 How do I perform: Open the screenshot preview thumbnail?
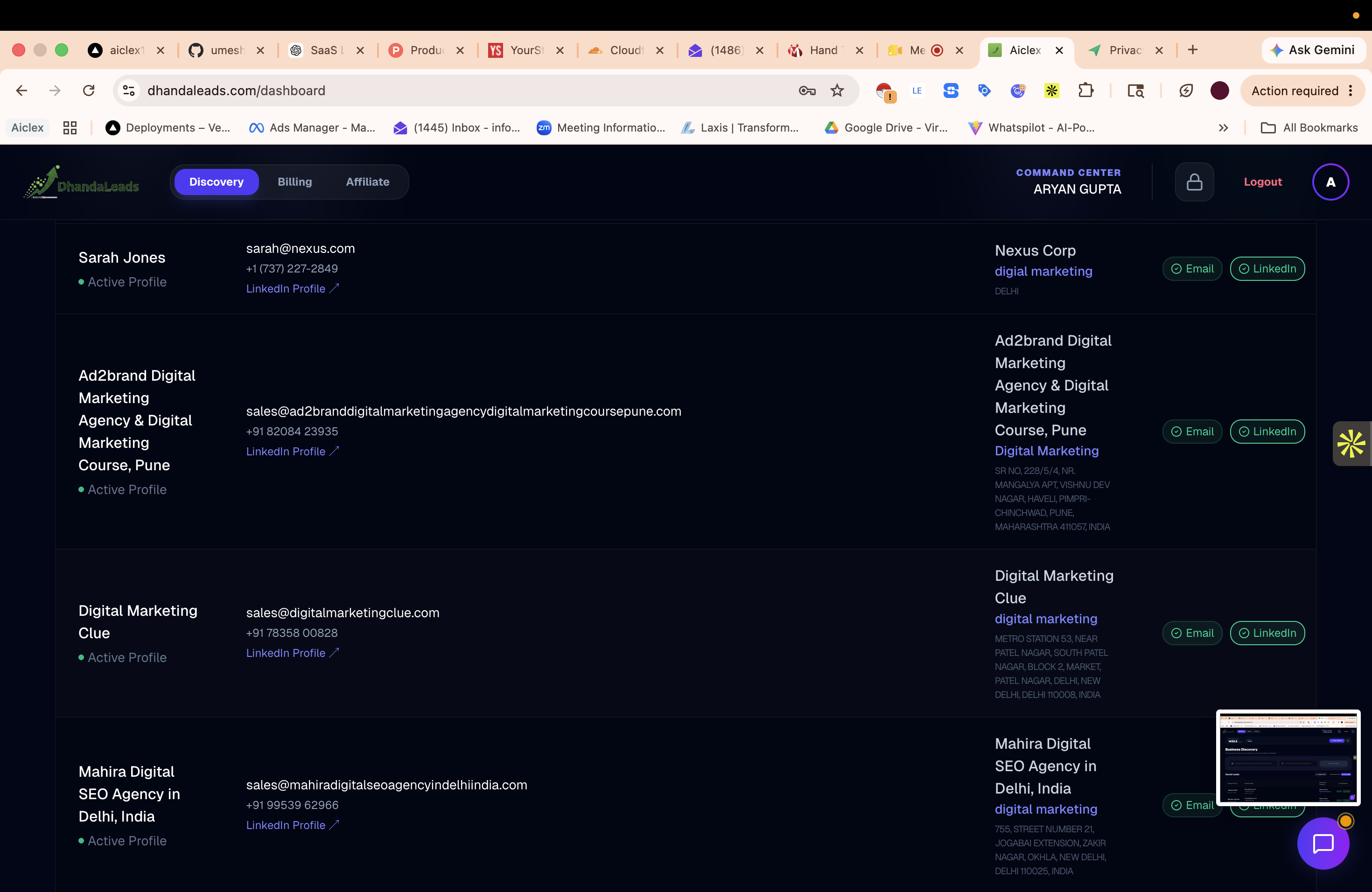point(1288,757)
